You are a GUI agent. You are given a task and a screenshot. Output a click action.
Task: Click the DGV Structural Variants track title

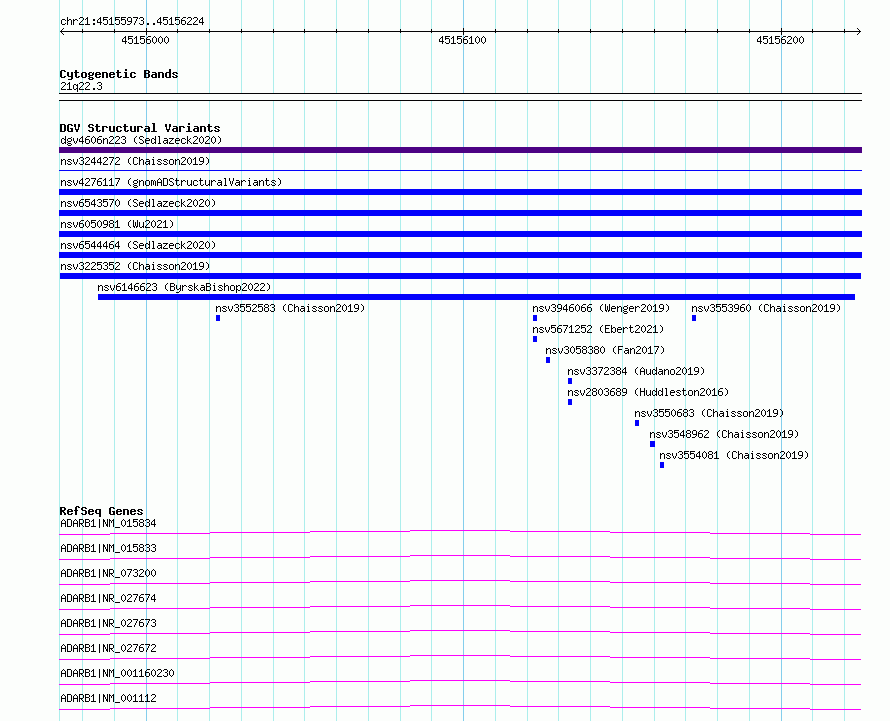coord(140,128)
